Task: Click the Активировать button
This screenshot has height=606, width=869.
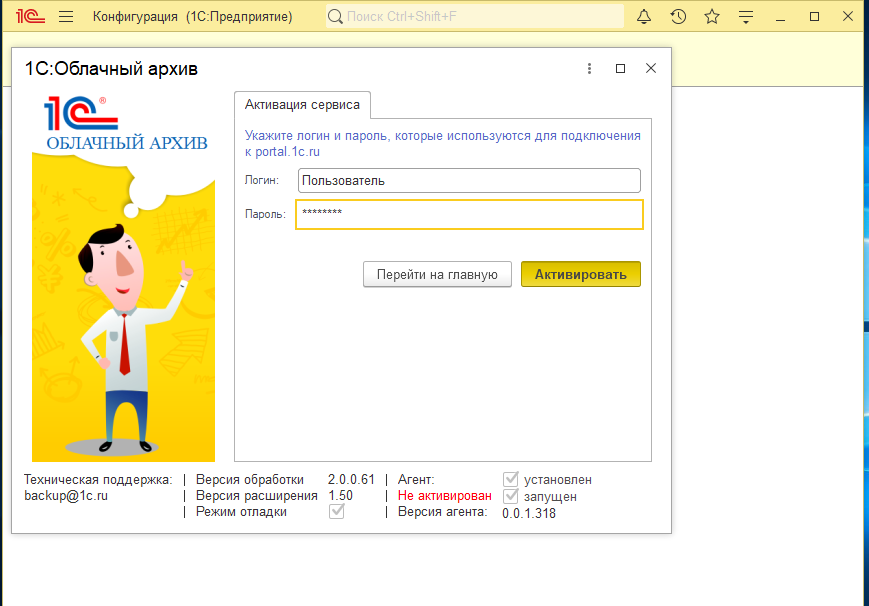Action: 580,274
